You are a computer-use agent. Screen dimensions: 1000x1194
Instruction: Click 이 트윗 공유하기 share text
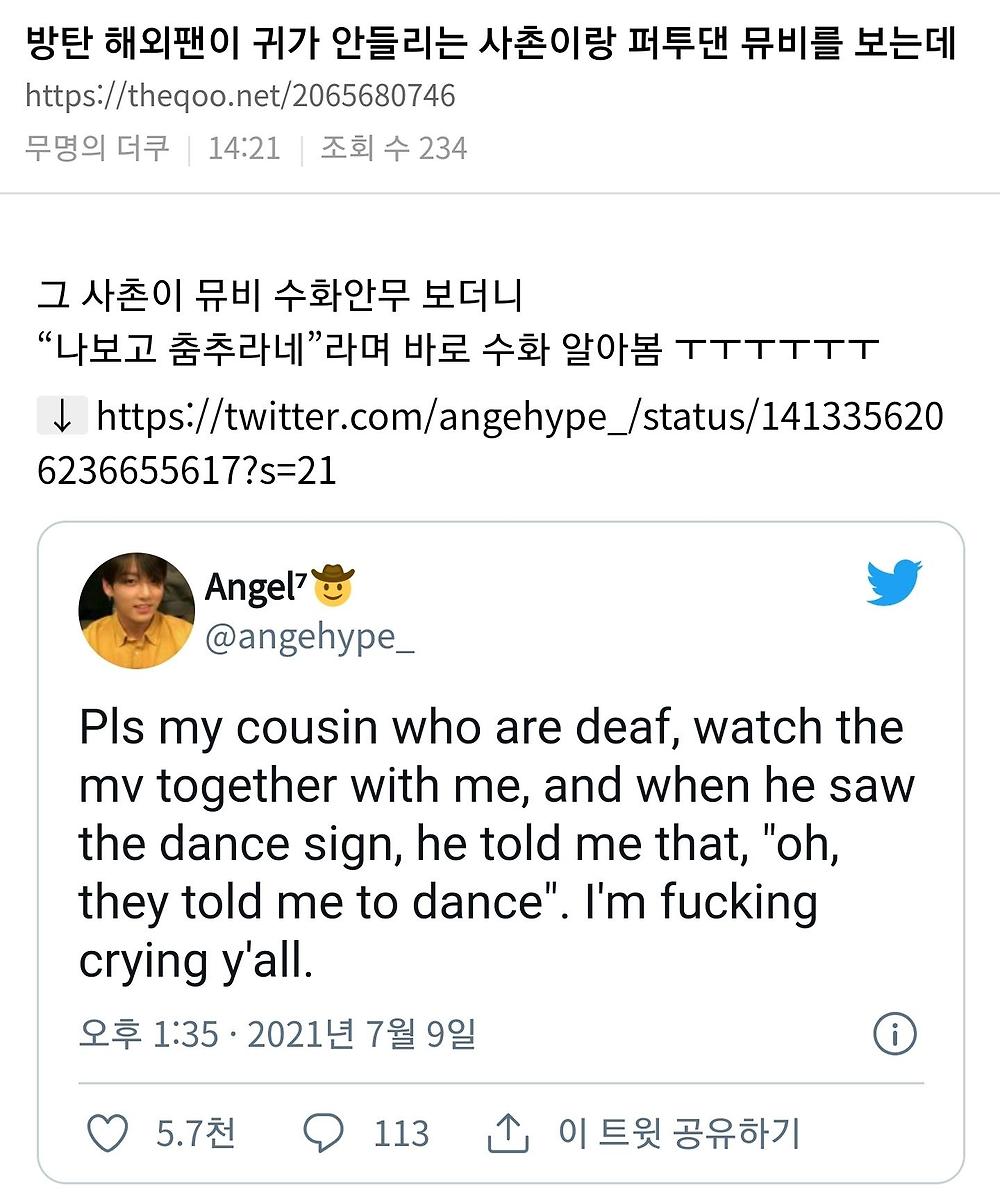click(680, 1134)
